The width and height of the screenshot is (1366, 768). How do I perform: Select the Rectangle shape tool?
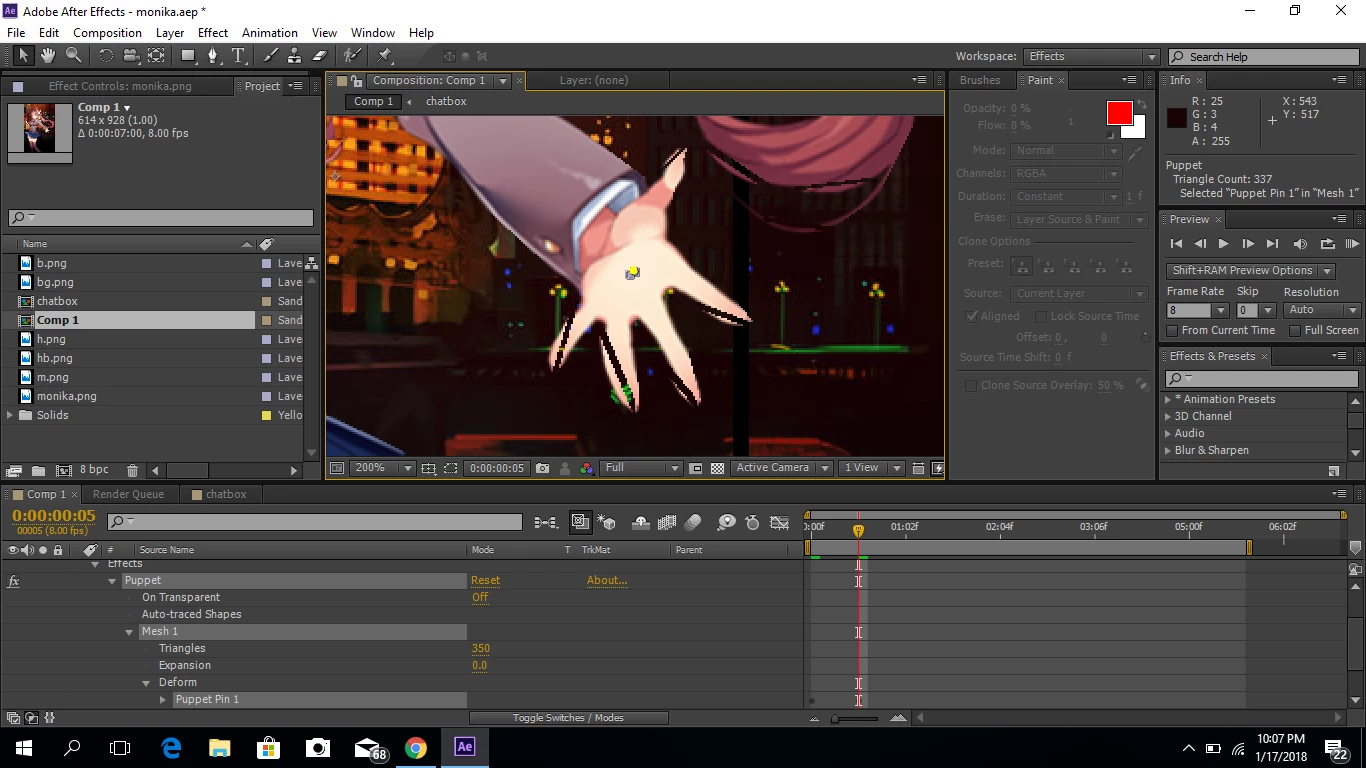[188, 56]
